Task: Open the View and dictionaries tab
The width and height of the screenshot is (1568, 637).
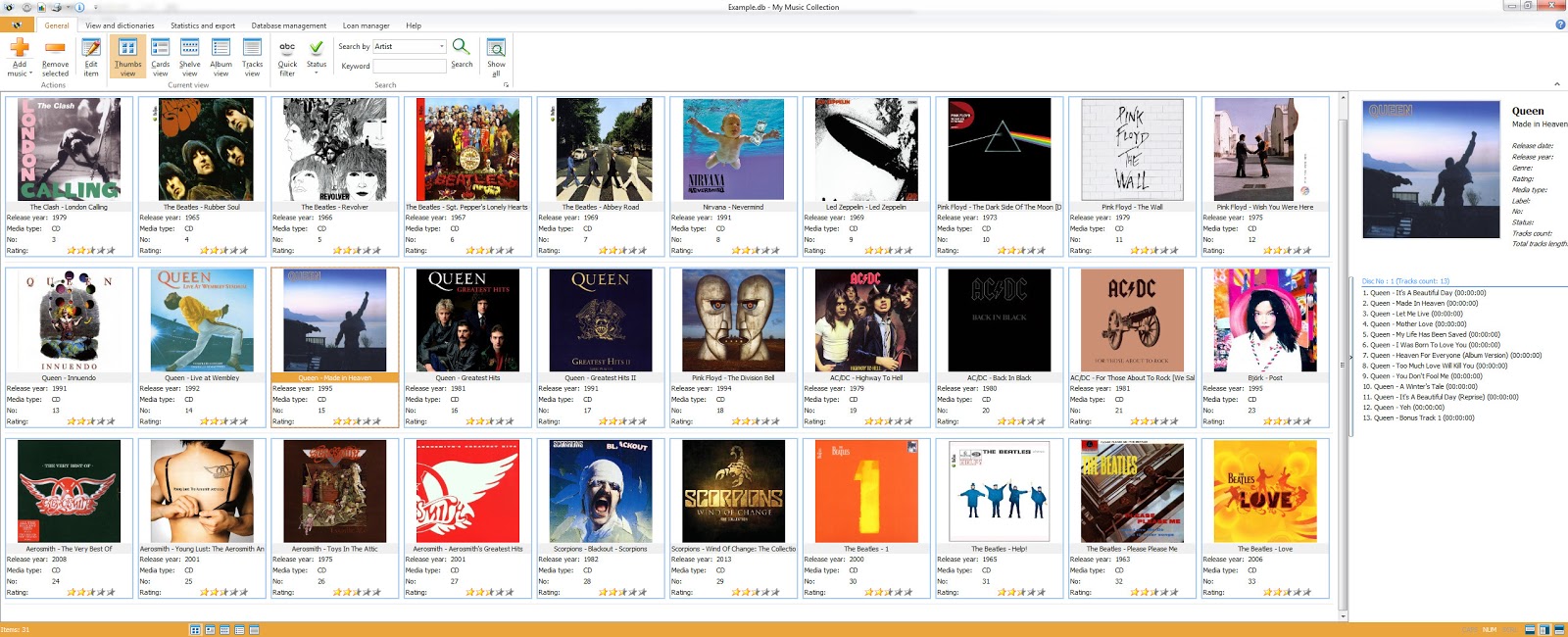Action: [x=120, y=25]
